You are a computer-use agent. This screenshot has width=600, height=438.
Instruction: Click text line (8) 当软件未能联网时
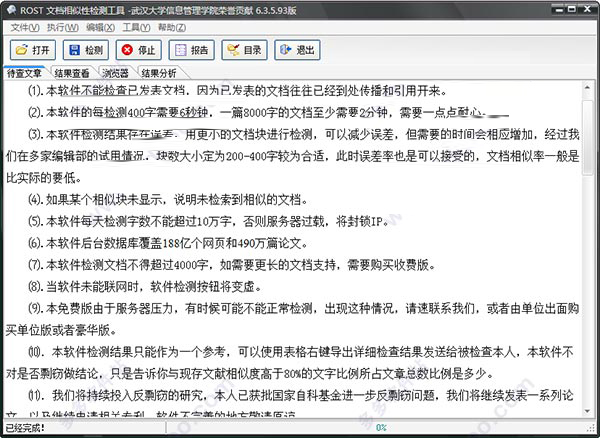(145, 287)
